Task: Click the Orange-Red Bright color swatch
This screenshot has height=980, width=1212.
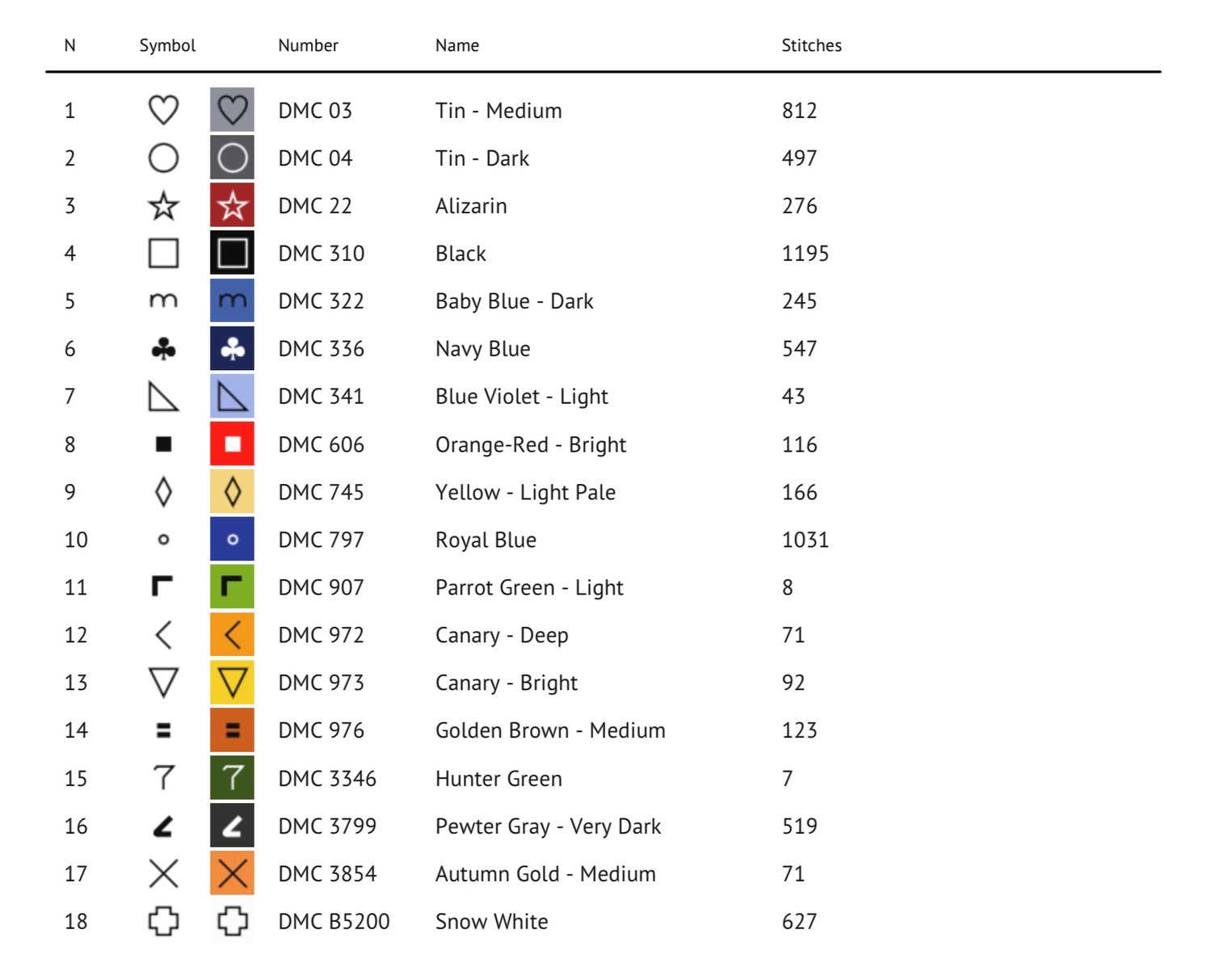Action: pos(232,444)
